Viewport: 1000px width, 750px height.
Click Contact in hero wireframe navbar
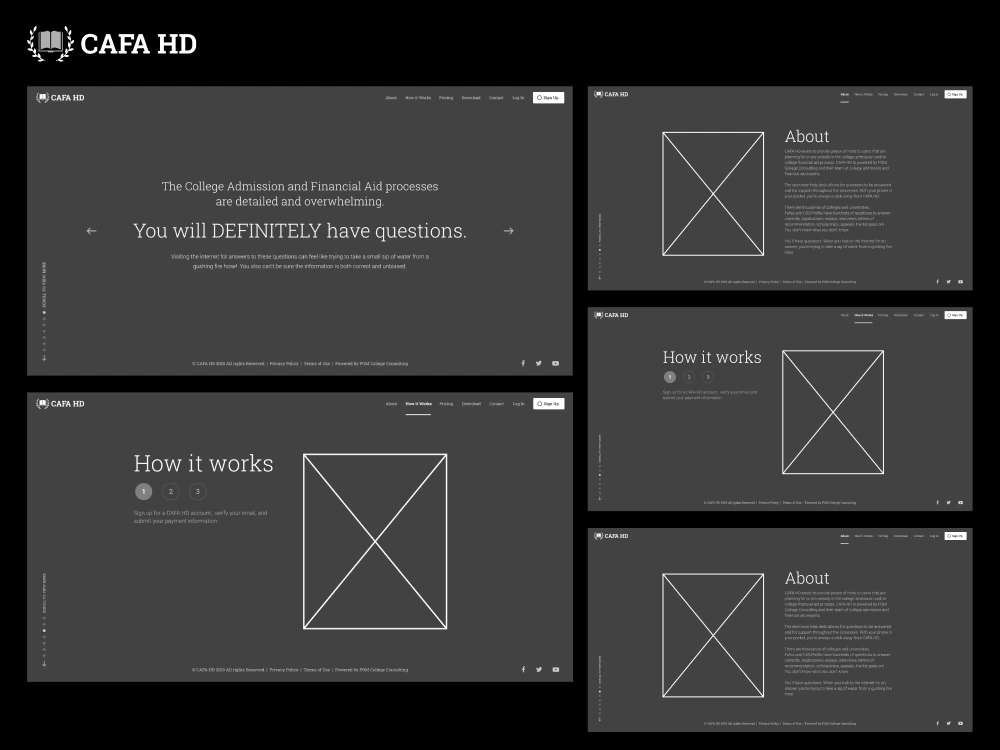pyautogui.click(x=496, y=98)
